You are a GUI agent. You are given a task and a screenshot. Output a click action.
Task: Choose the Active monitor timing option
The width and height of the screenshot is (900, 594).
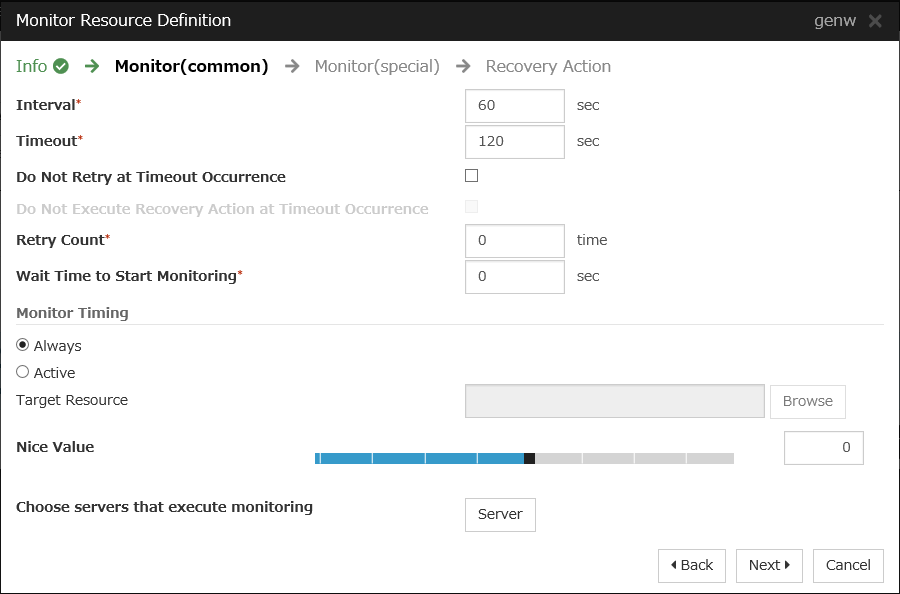(23, 372)
